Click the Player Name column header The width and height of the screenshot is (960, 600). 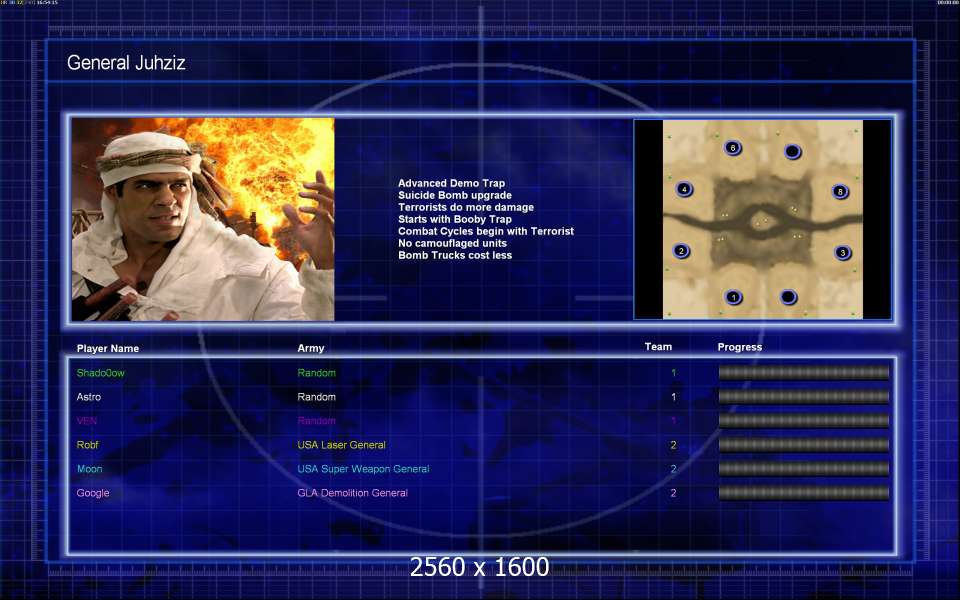pyautogui.click(x=108, y=348)
